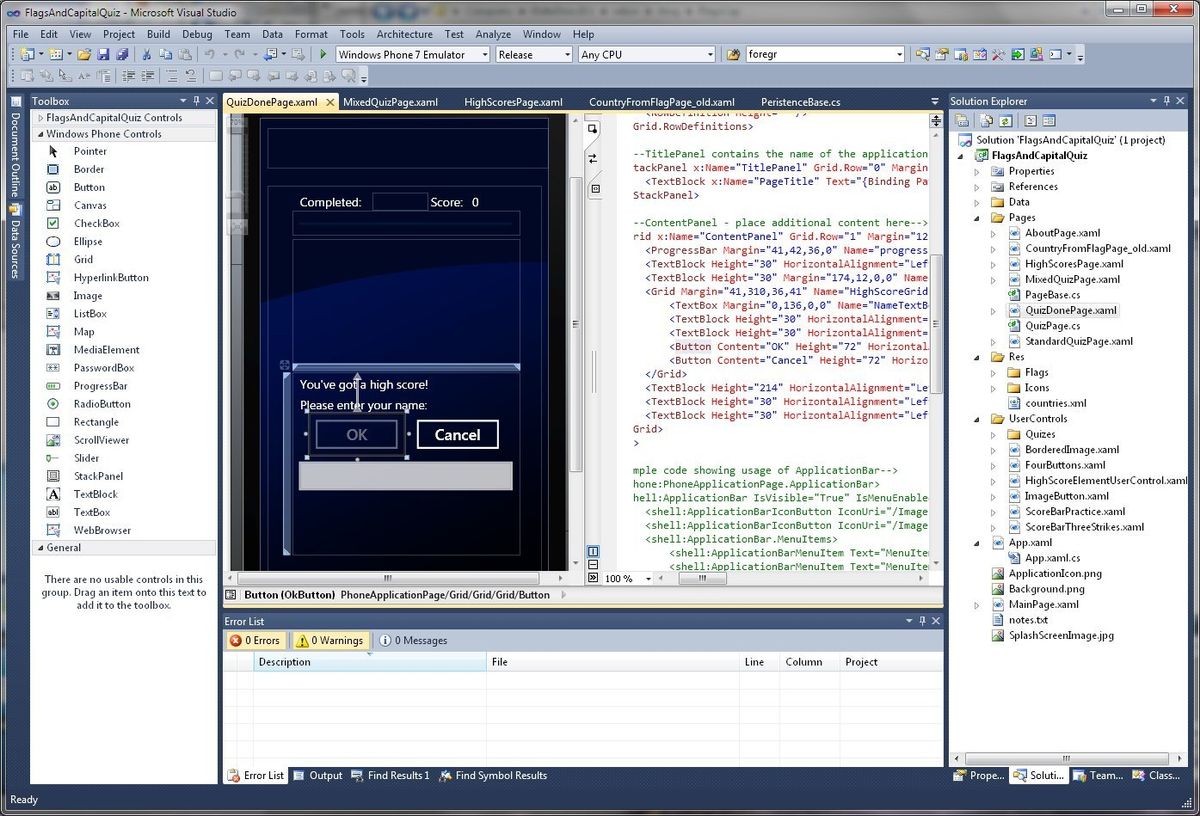
Task: Open the Architecture menu
Action: [x=404, y=33]
